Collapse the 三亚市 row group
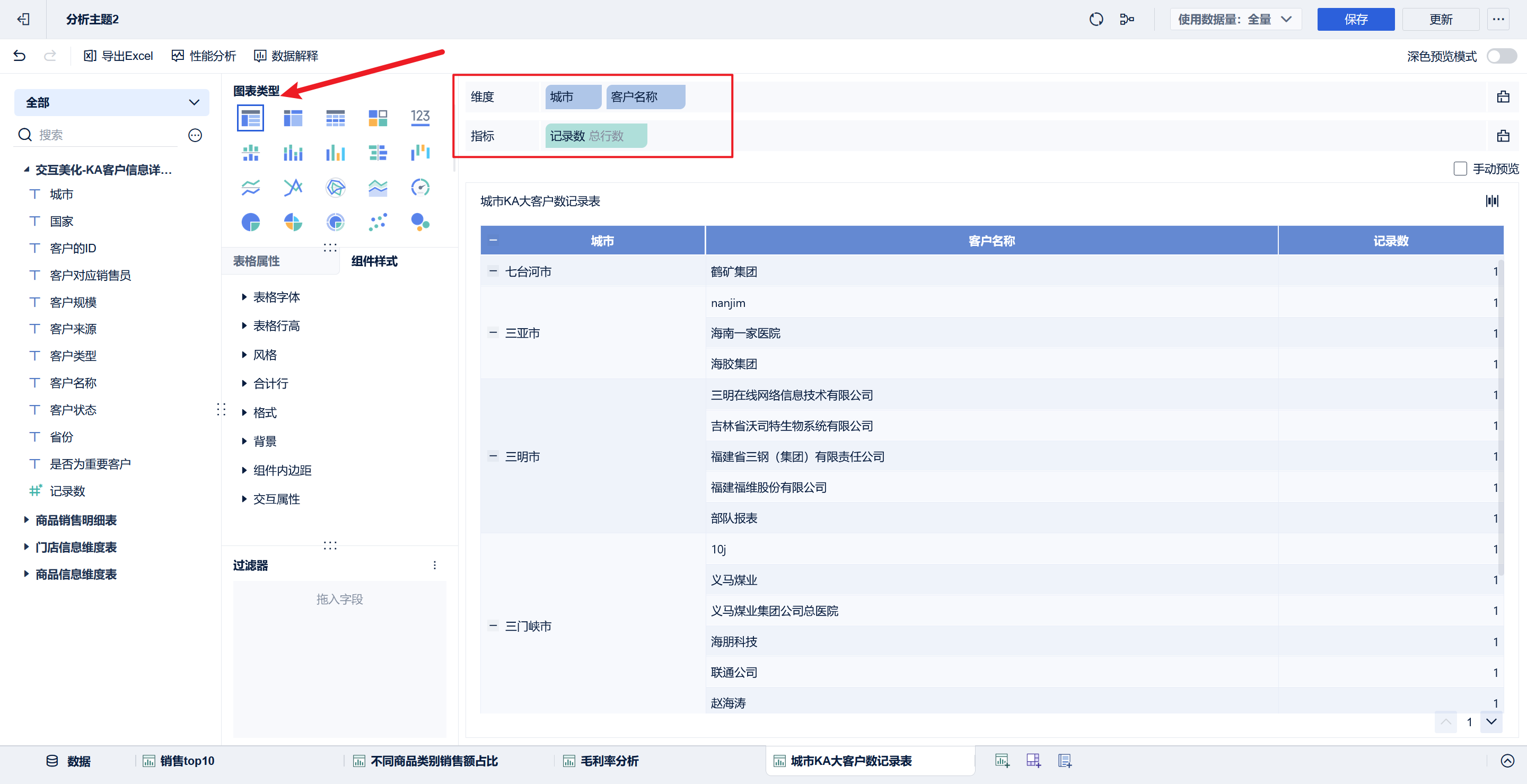This screenshot has width=1527, height=784. pyautogui.click(x=493, y=332)
